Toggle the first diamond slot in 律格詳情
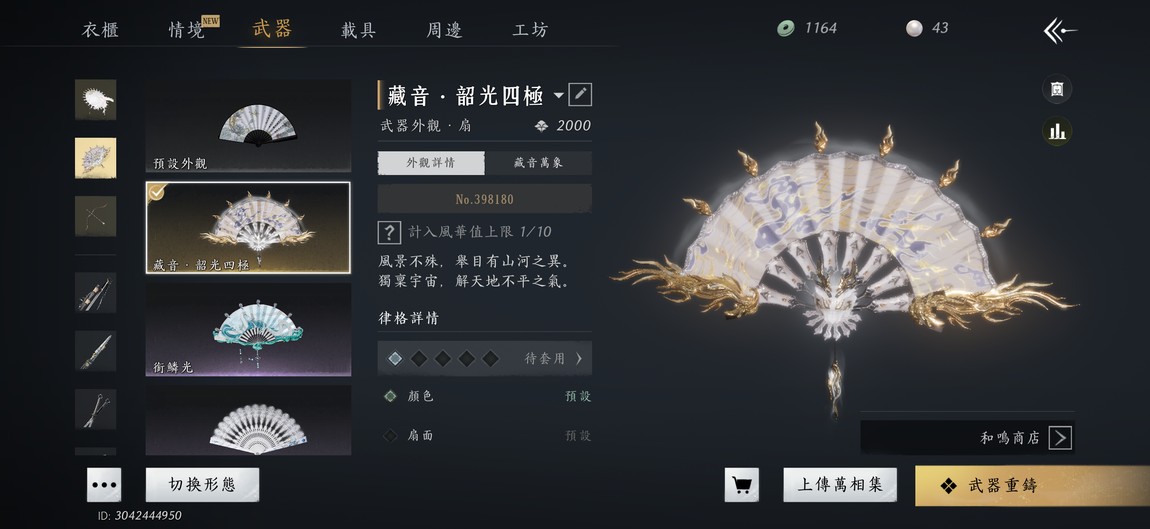Screen dimensions: 1150x529 pyautogui.click(x=395, y=359)
